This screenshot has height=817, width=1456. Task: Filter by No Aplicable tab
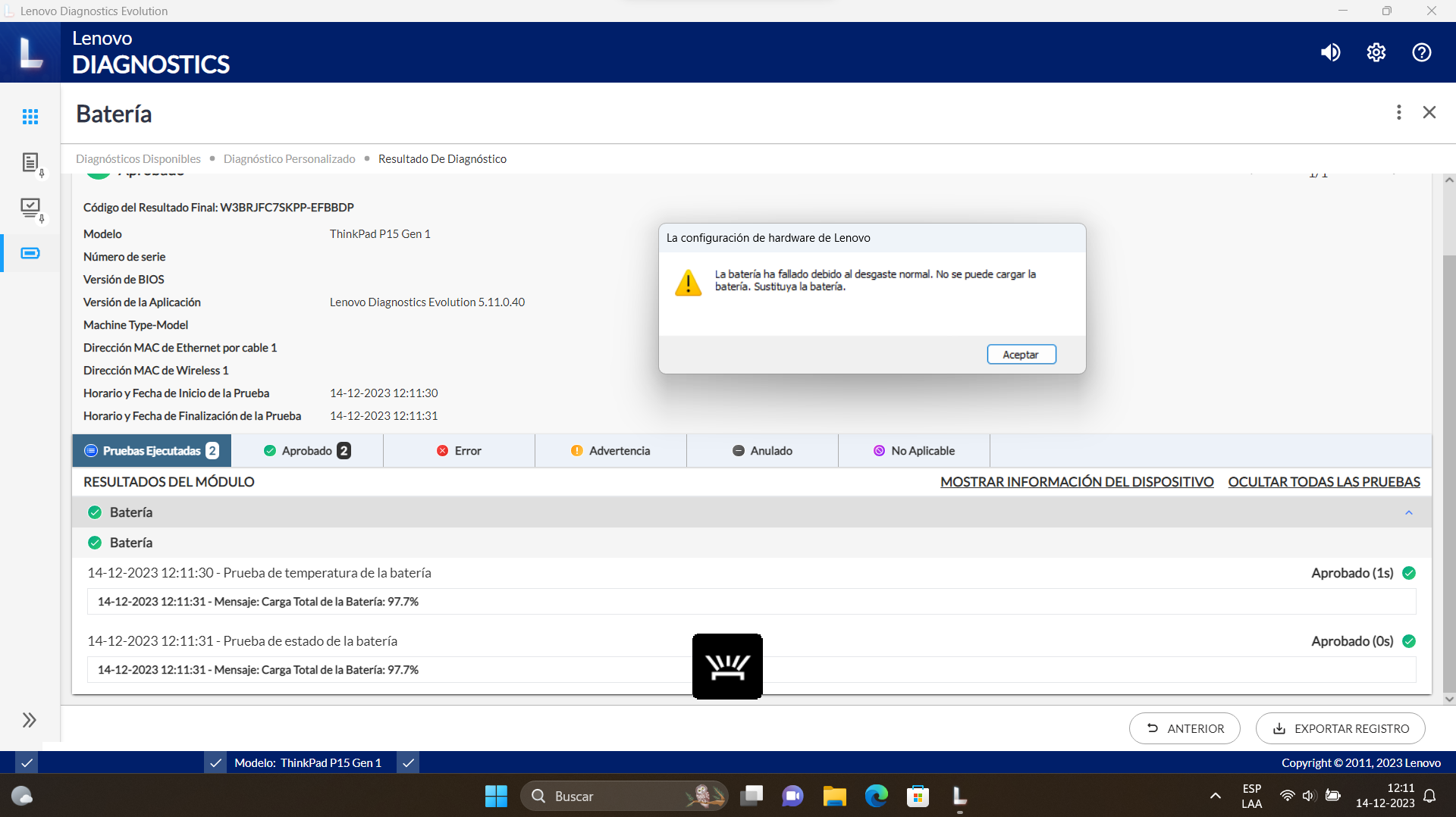(x=914, y=450)
